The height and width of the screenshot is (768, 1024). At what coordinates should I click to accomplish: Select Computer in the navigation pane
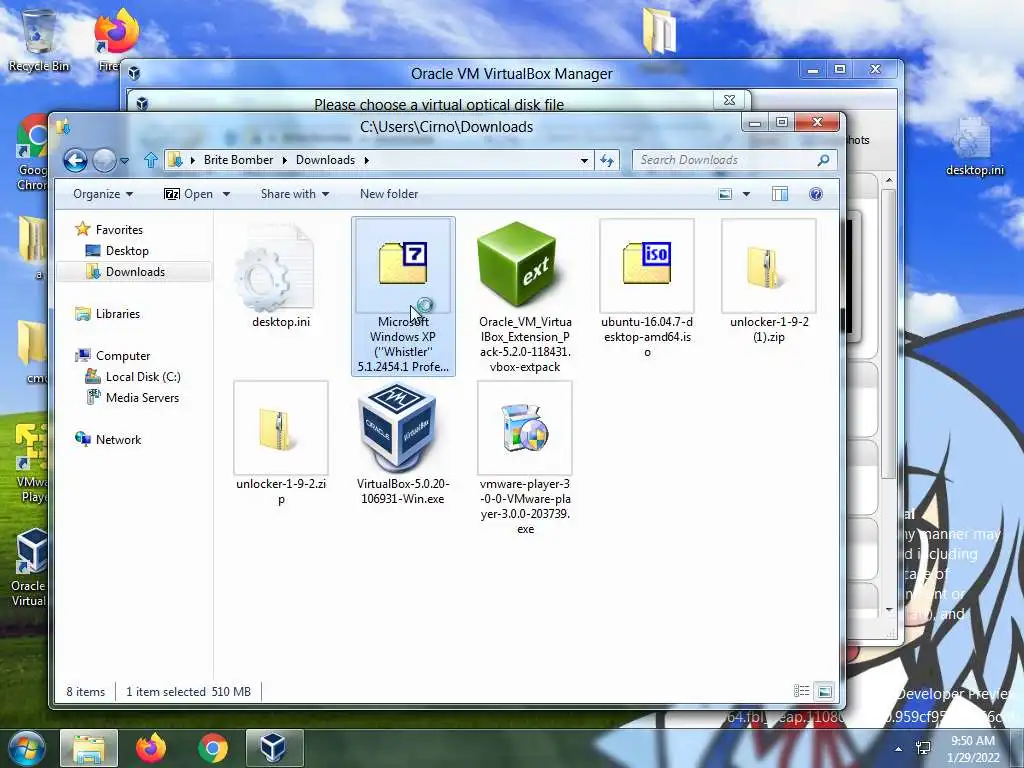pyautogui.click(x=123, y=356)
